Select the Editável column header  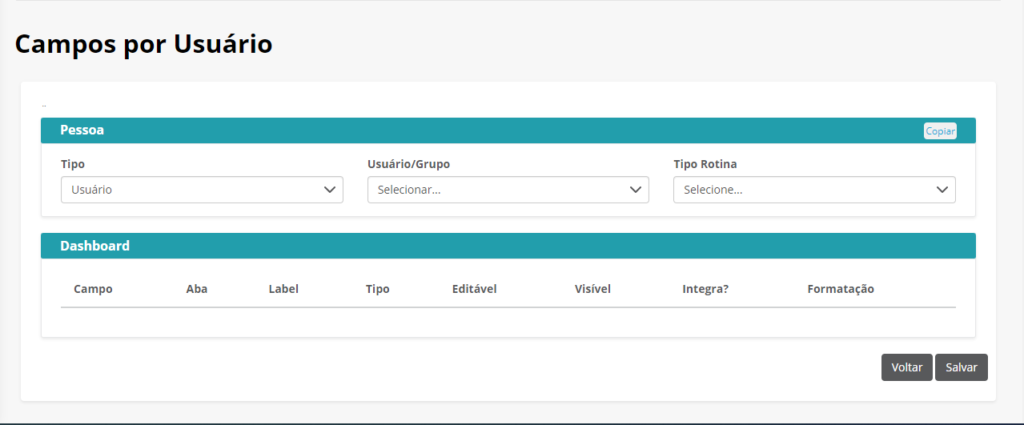(474, 289)
